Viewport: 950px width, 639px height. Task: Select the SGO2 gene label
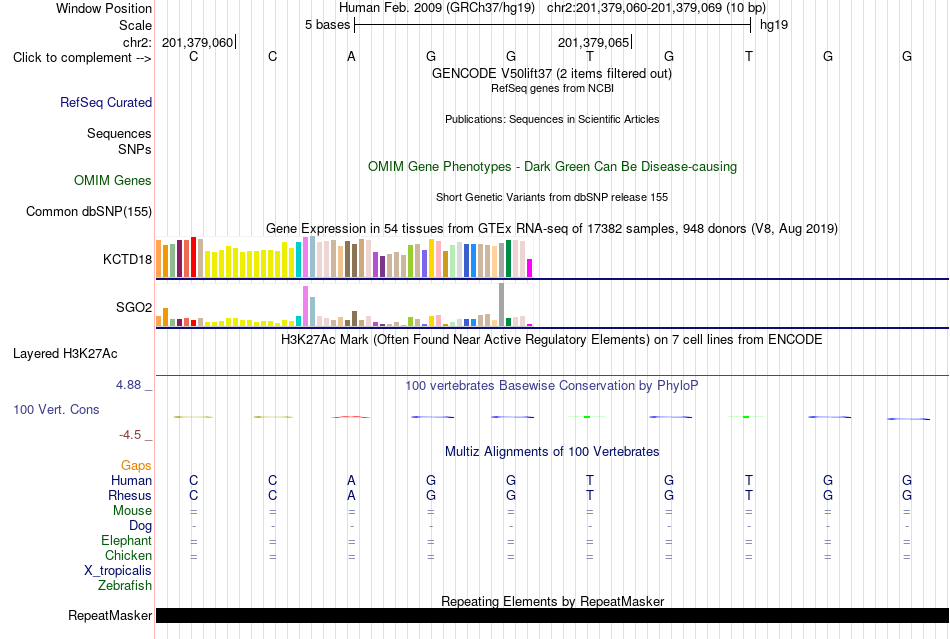(134, 308)
